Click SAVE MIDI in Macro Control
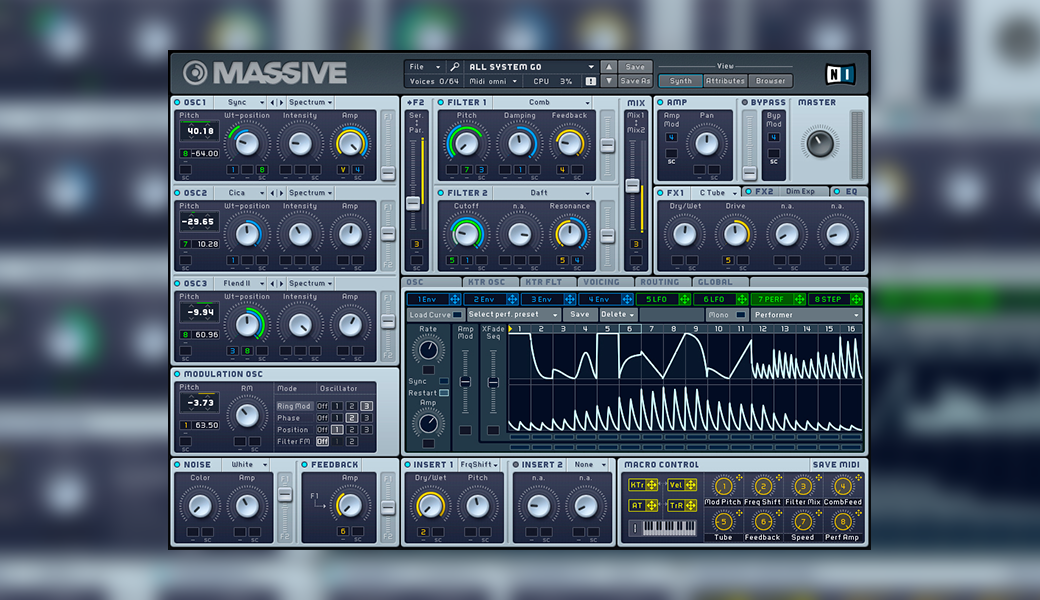Screen dimensions: 1040x600 836,465
